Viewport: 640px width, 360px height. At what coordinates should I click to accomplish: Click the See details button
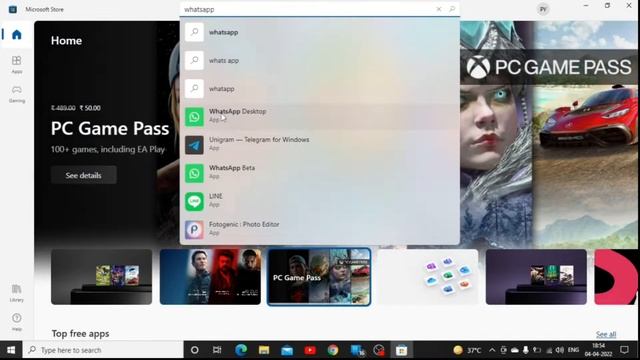84,175
